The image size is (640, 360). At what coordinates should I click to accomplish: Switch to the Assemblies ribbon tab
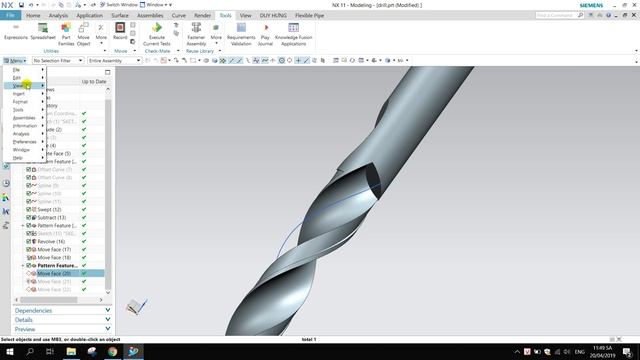click(150, 16)
